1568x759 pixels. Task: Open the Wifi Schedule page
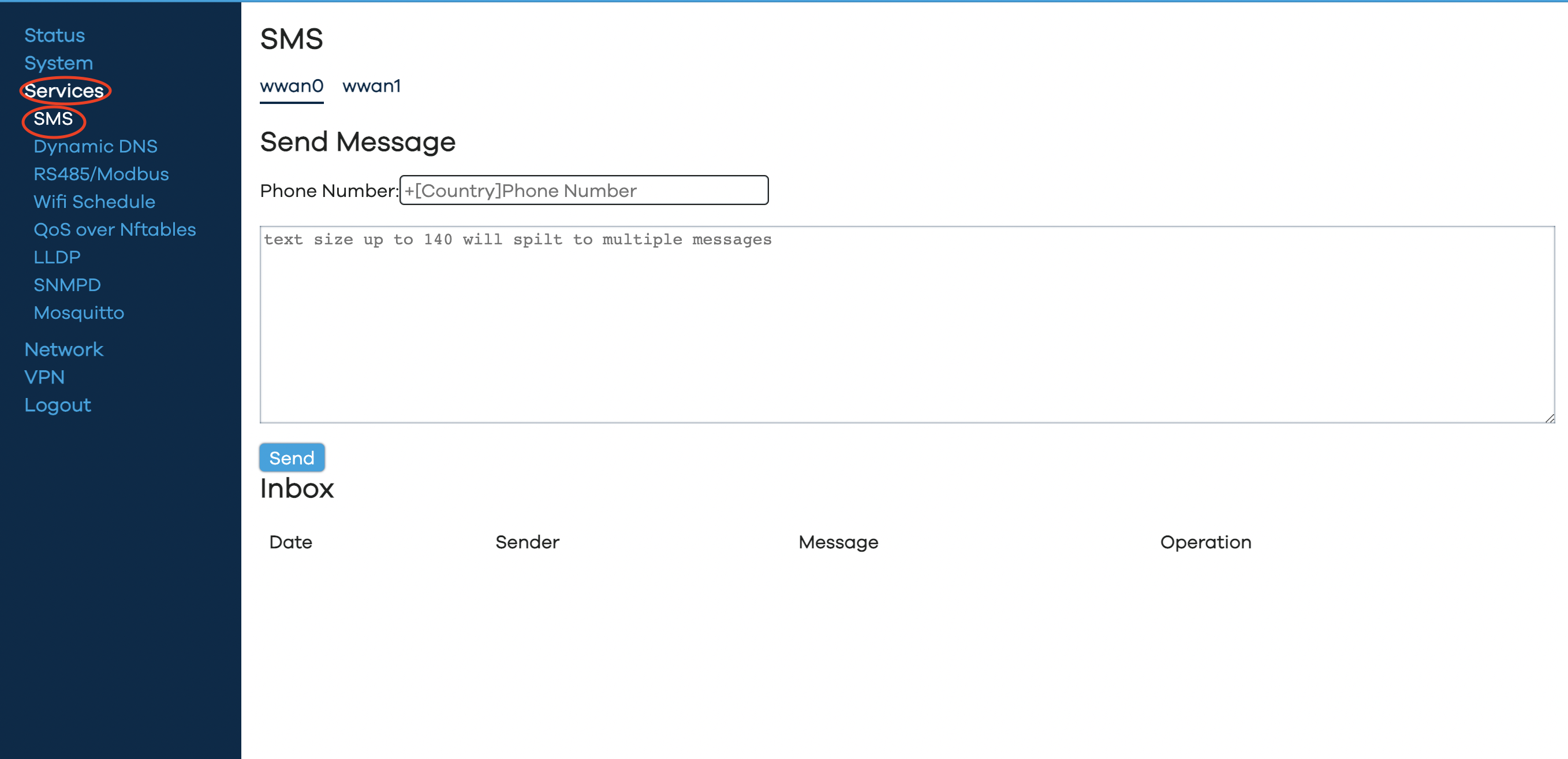(x=94, y=202)
